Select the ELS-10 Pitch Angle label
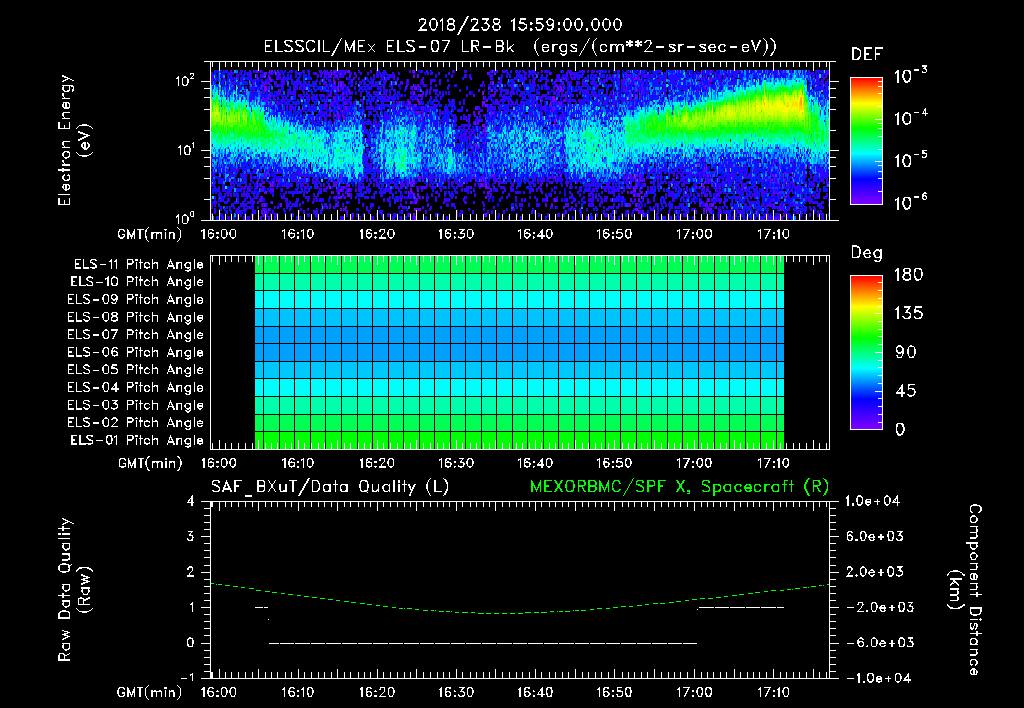This screenshot has height=708, width=1024. click(x=137, y=282)
